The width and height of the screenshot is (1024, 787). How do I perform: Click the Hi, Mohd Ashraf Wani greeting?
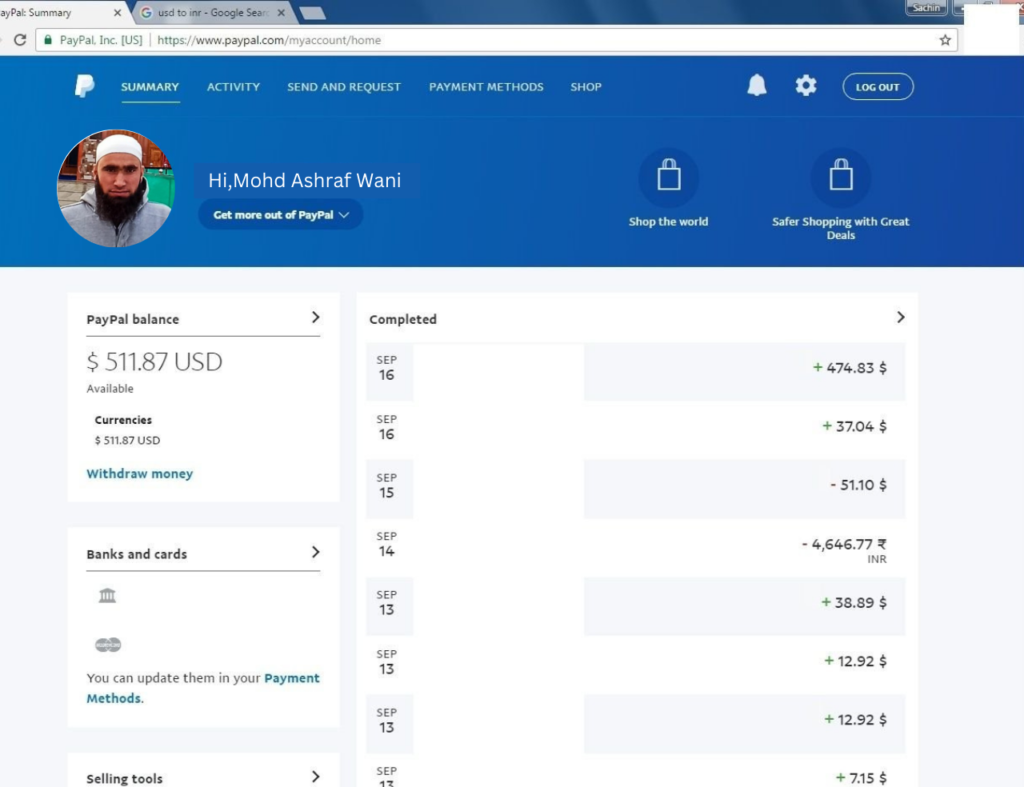[x=304, y=180]
